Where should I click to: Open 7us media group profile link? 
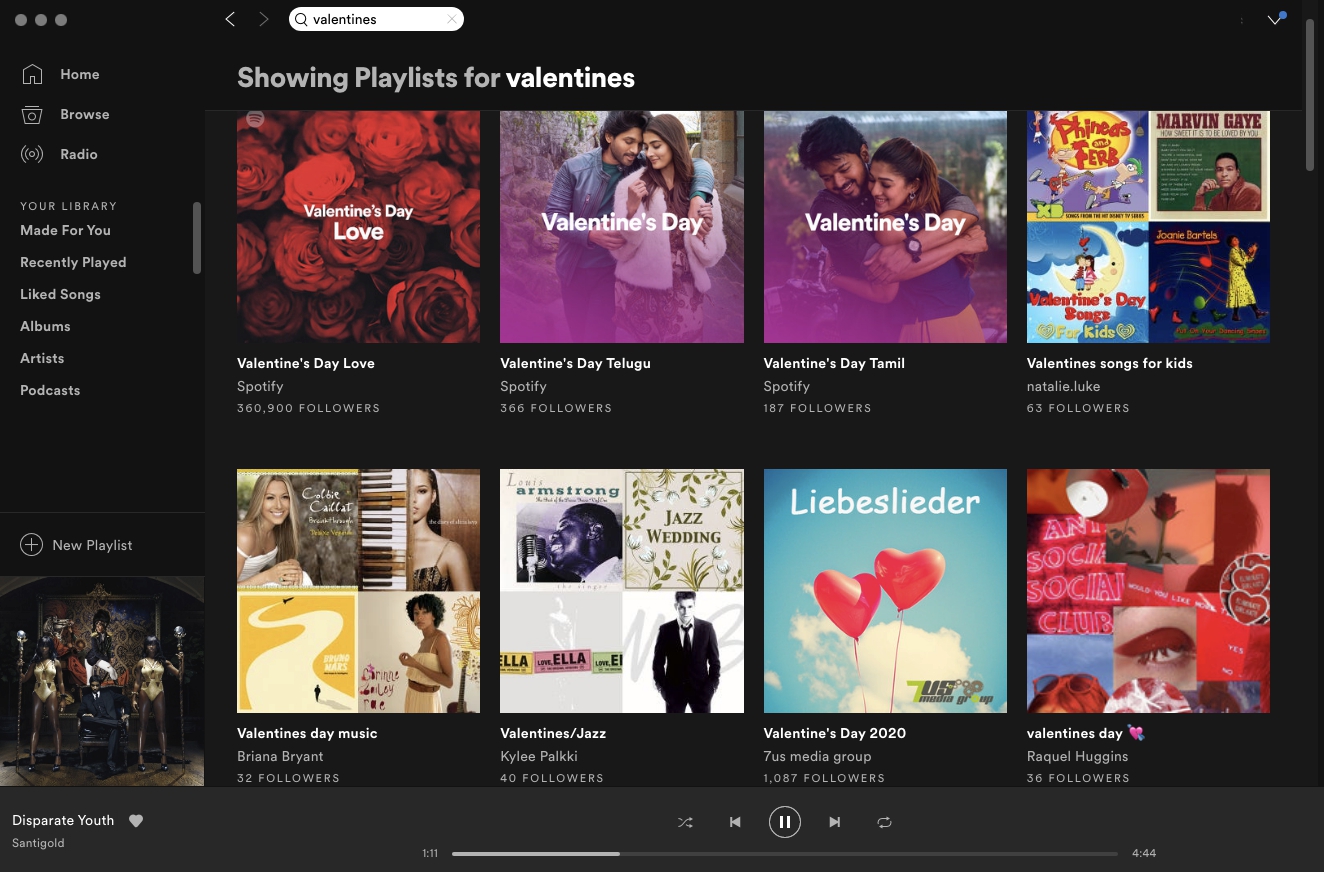pyautogui.click(x=817, y=756)
